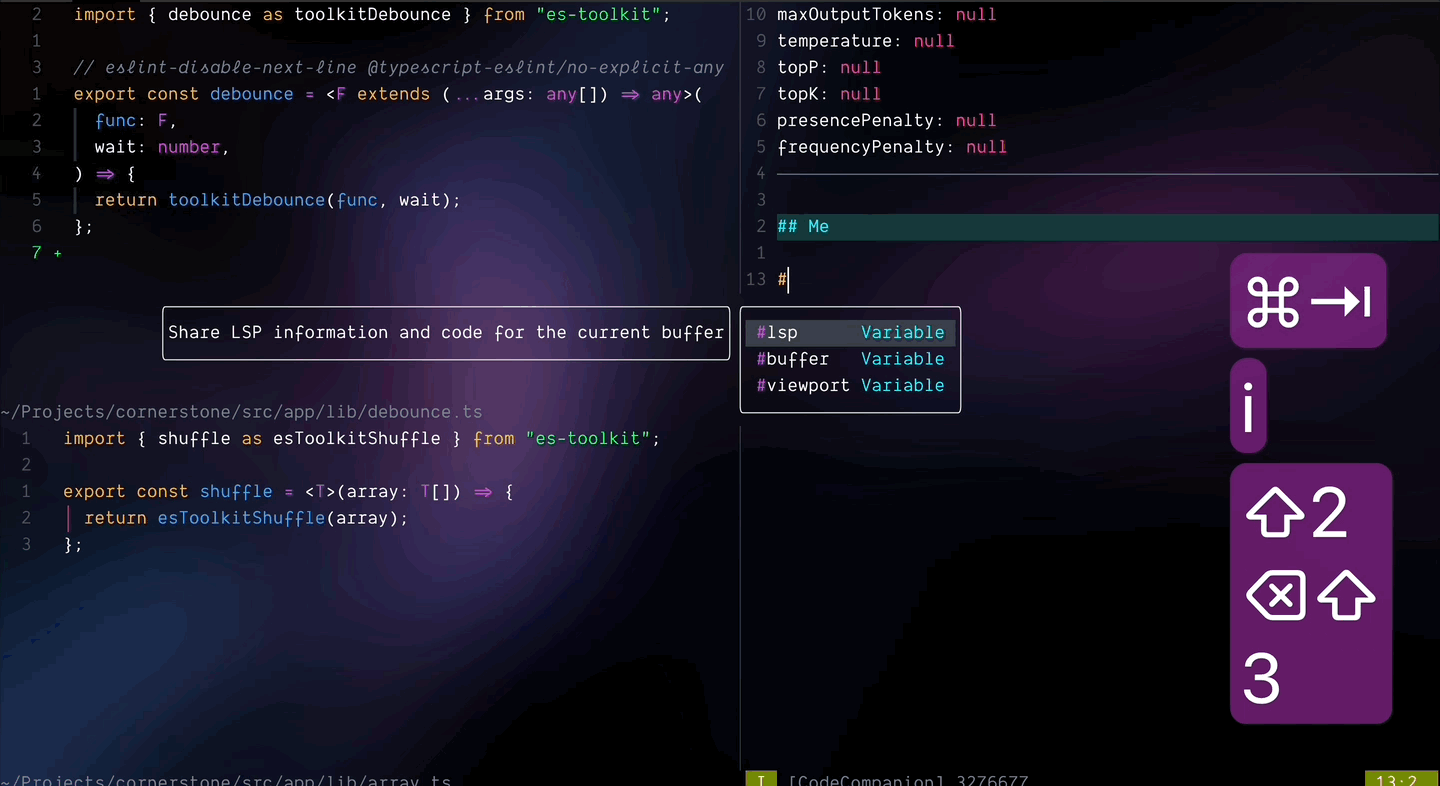Screen dimensions: 1440x786
Task: Click the debounce.ts file path label
Action: (x=242, y=411)
